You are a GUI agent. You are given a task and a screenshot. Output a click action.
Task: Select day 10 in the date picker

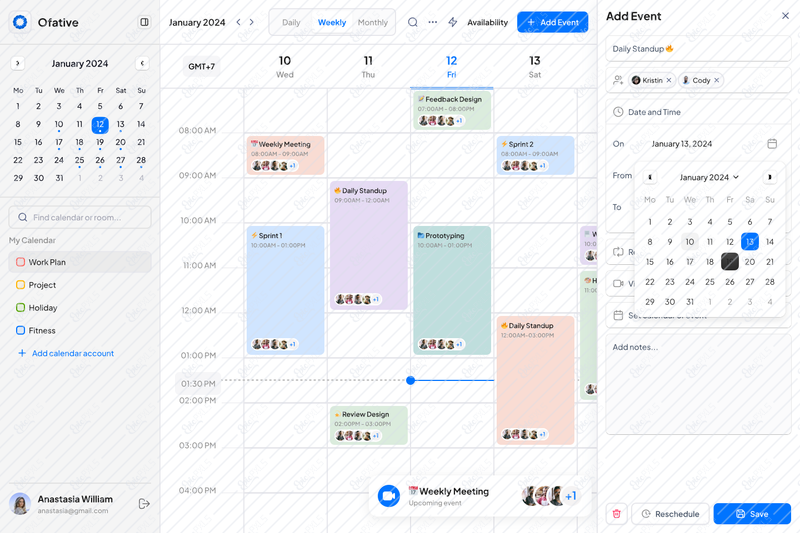point(690,242)
